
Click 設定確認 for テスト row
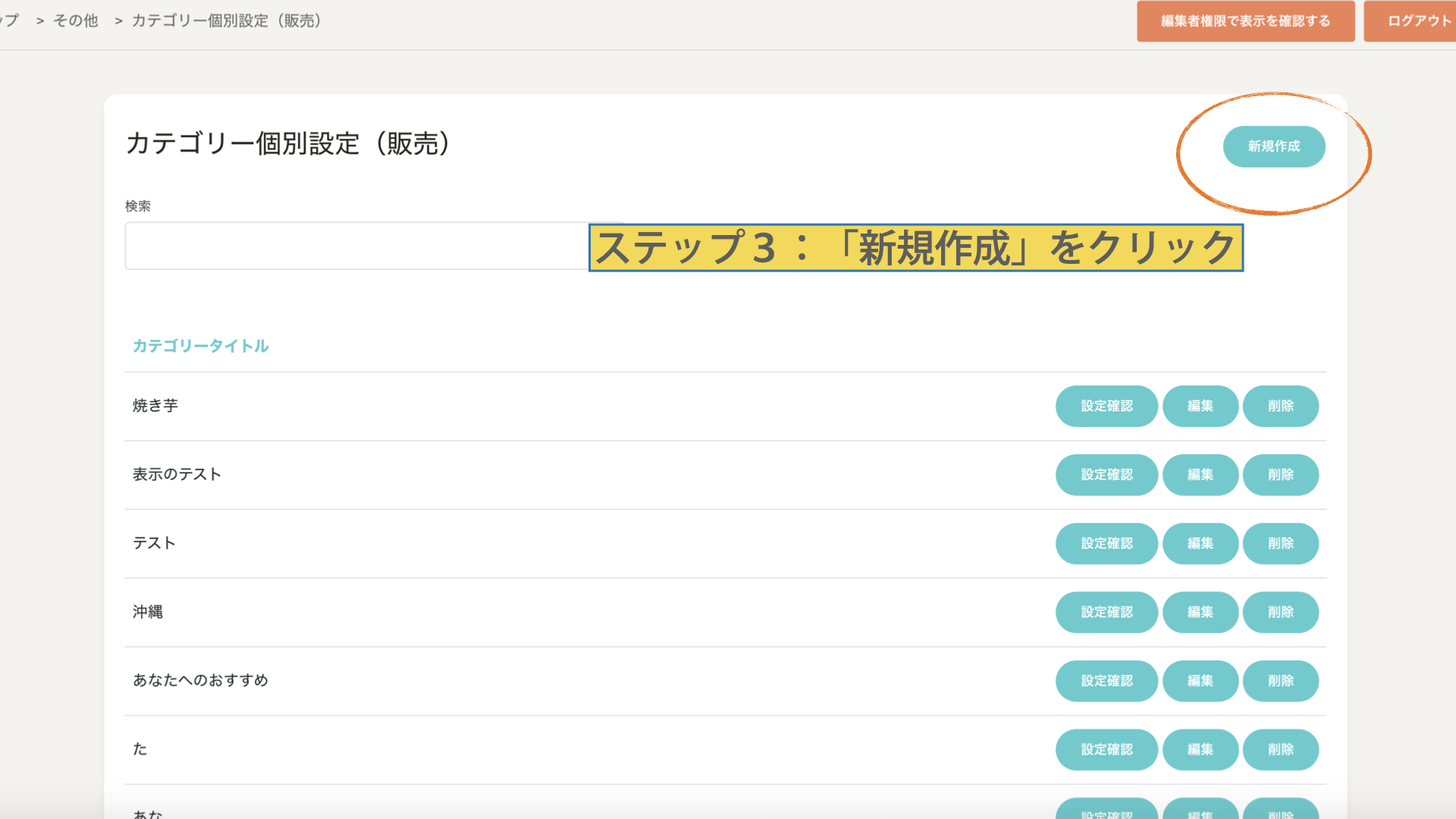[1106, 544]
